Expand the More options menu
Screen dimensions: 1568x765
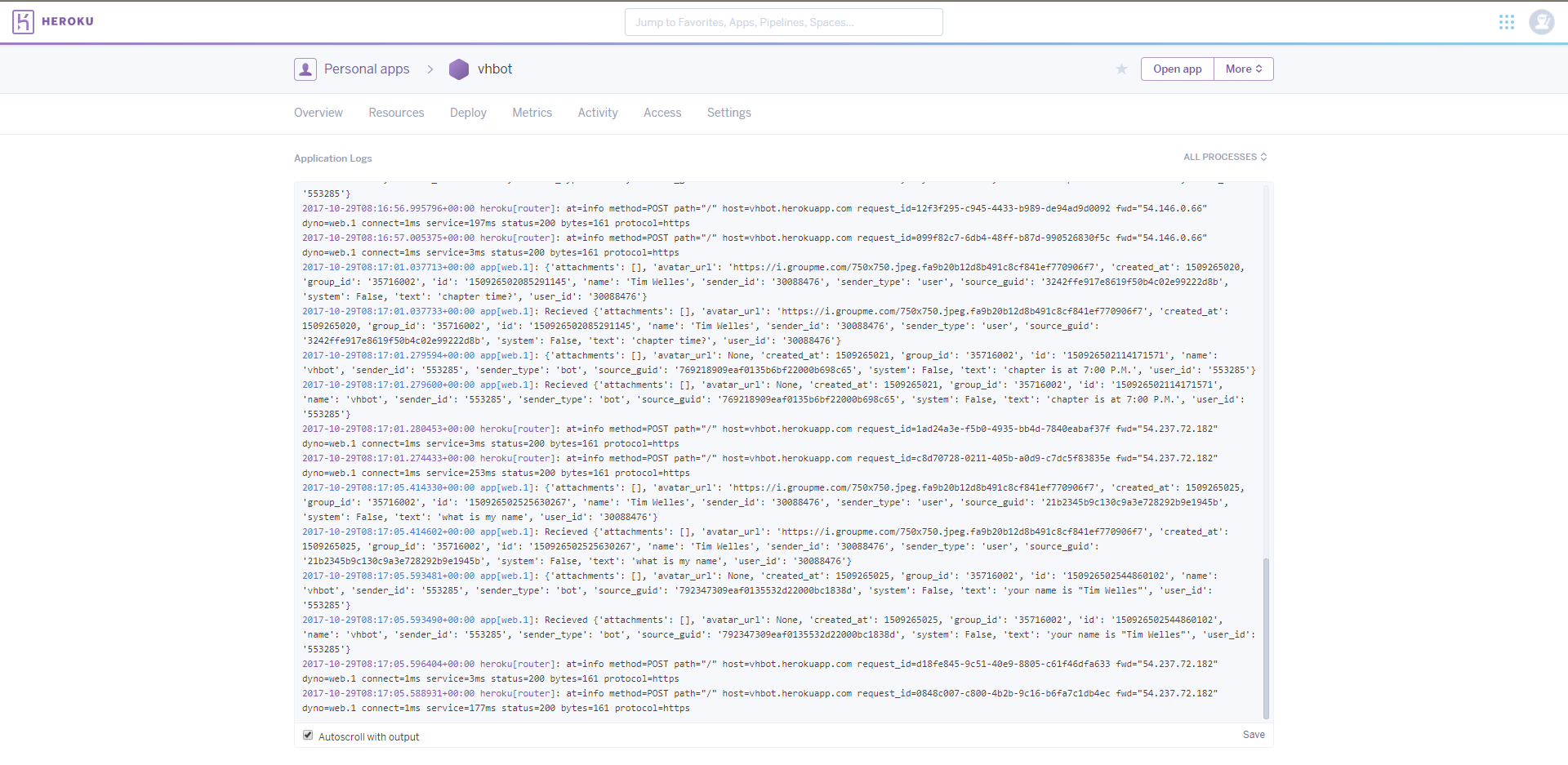pos(1243,69)
